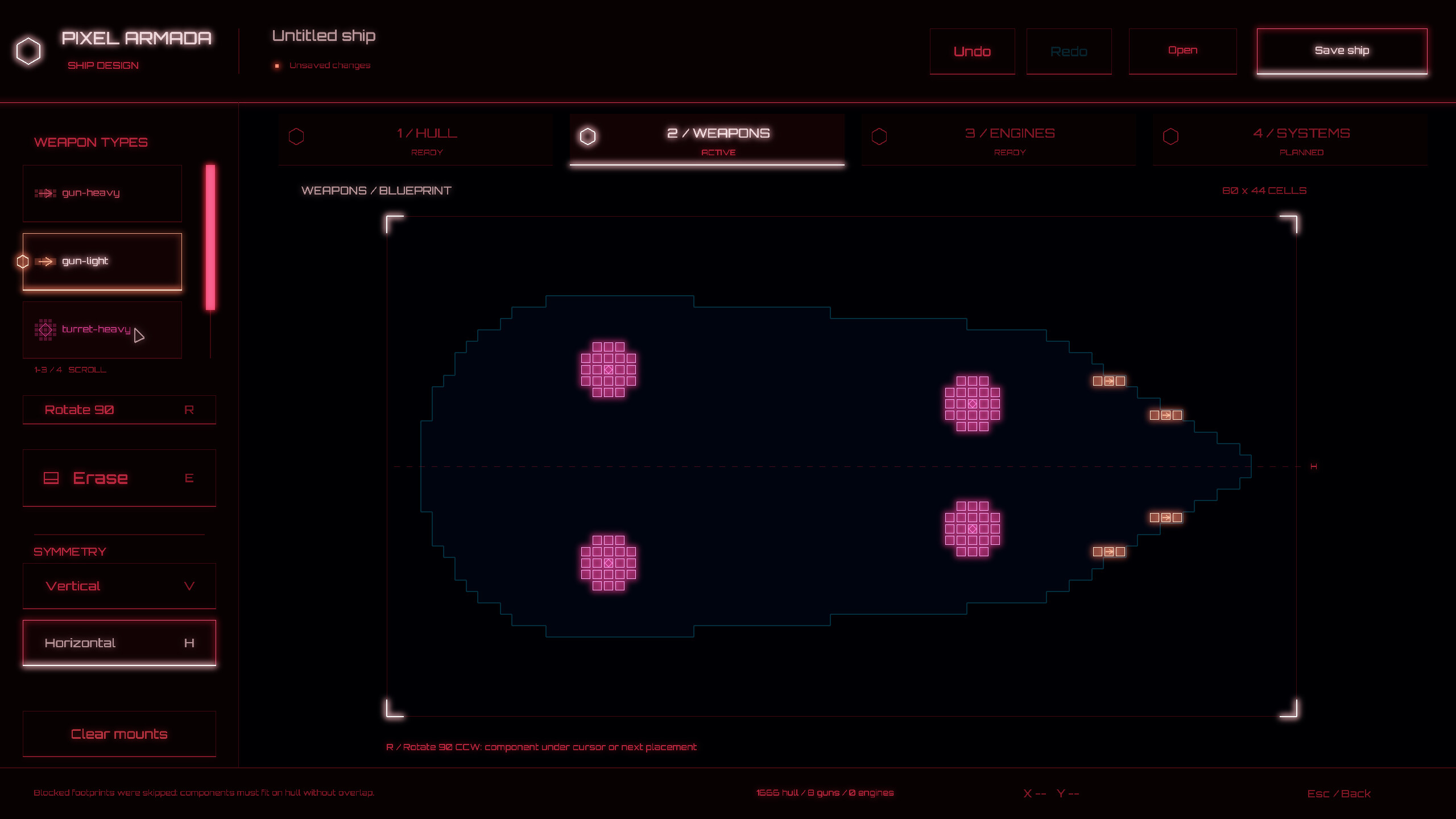Click the upper-right heavy turret mount
Screen dimensions: 1456x819
(x=973, y=404)
